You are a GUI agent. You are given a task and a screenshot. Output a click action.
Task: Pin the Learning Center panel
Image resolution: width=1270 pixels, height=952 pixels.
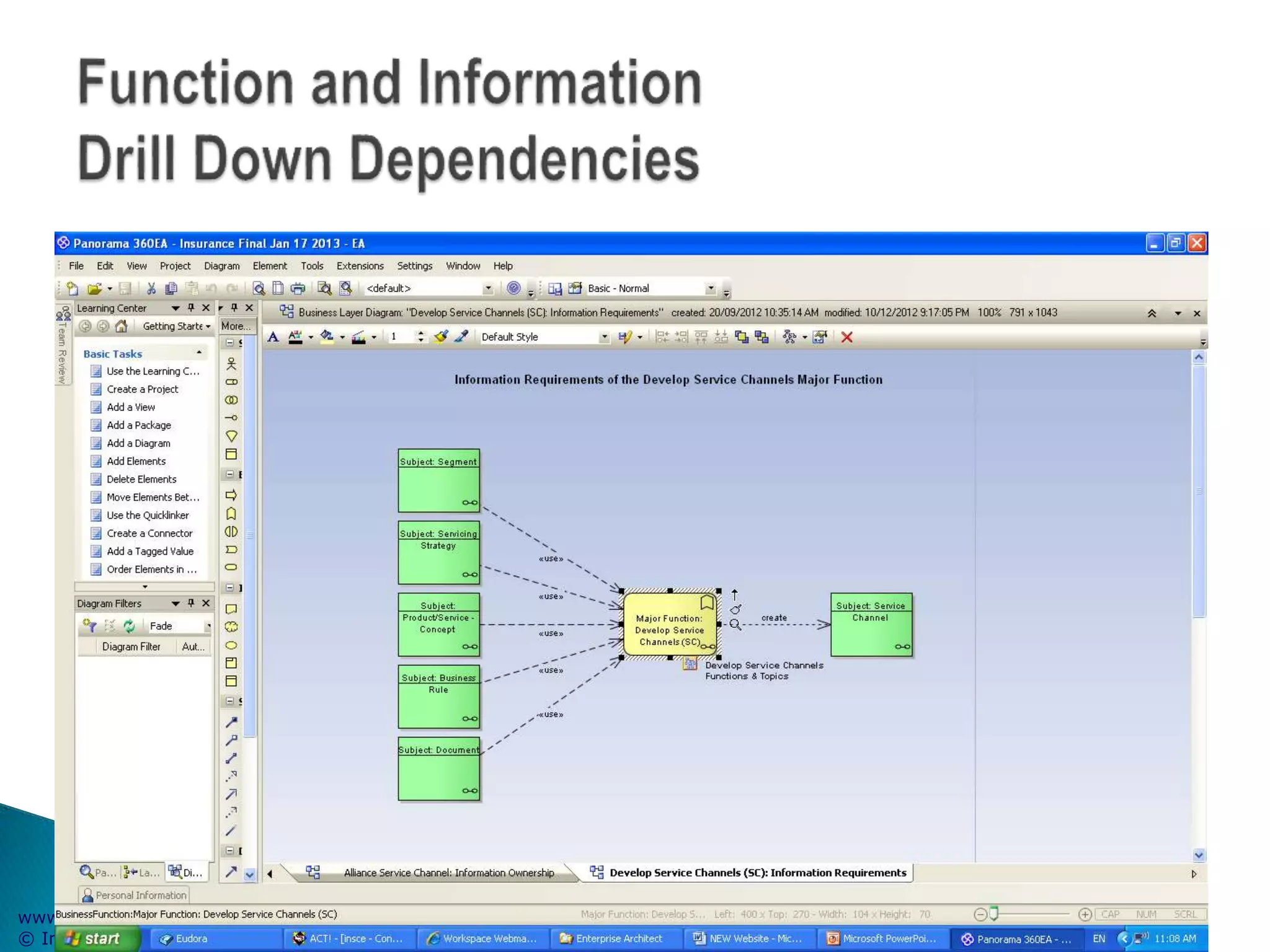191,308
